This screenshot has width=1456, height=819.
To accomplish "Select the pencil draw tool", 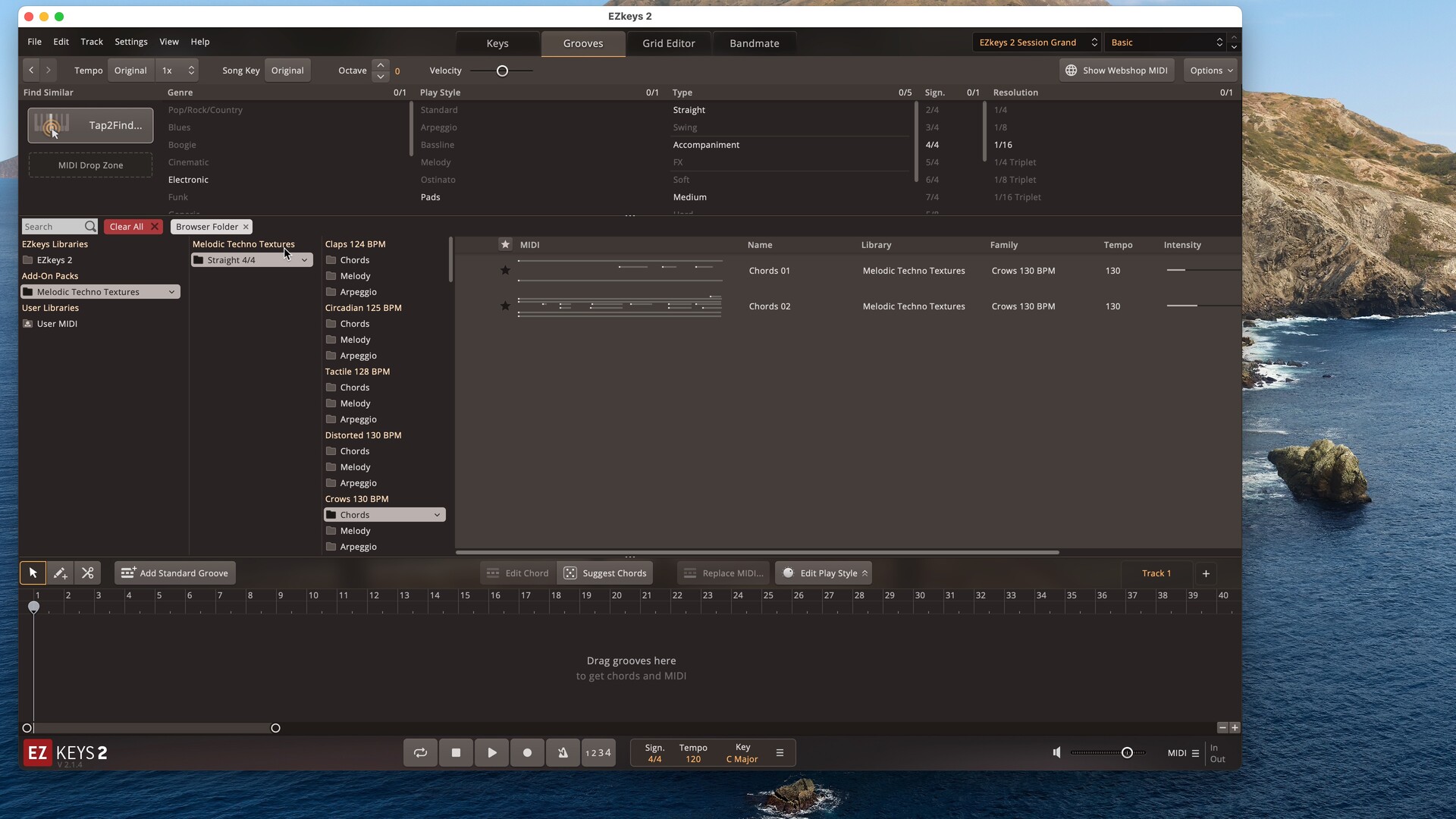I will [60, 573].
